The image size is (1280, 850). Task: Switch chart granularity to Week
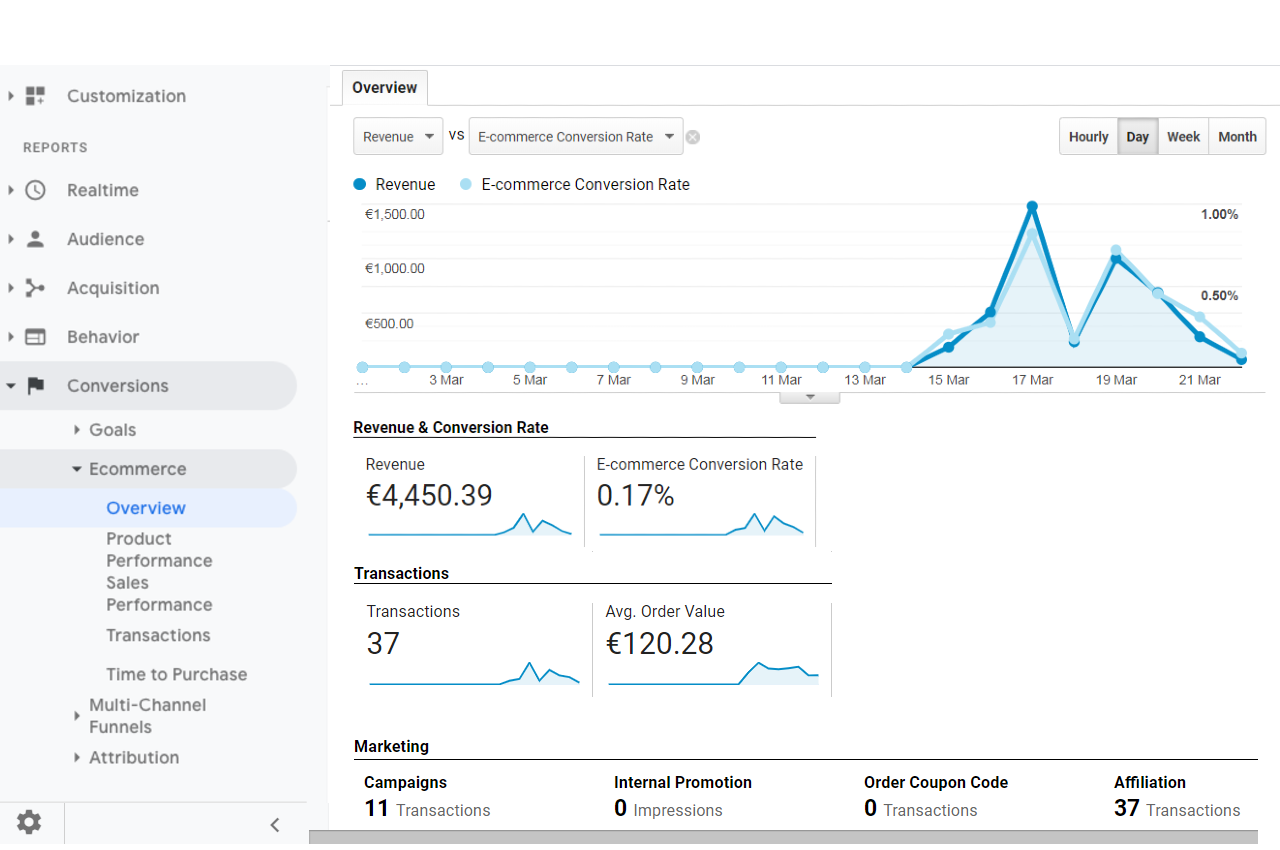[1183, 137]
